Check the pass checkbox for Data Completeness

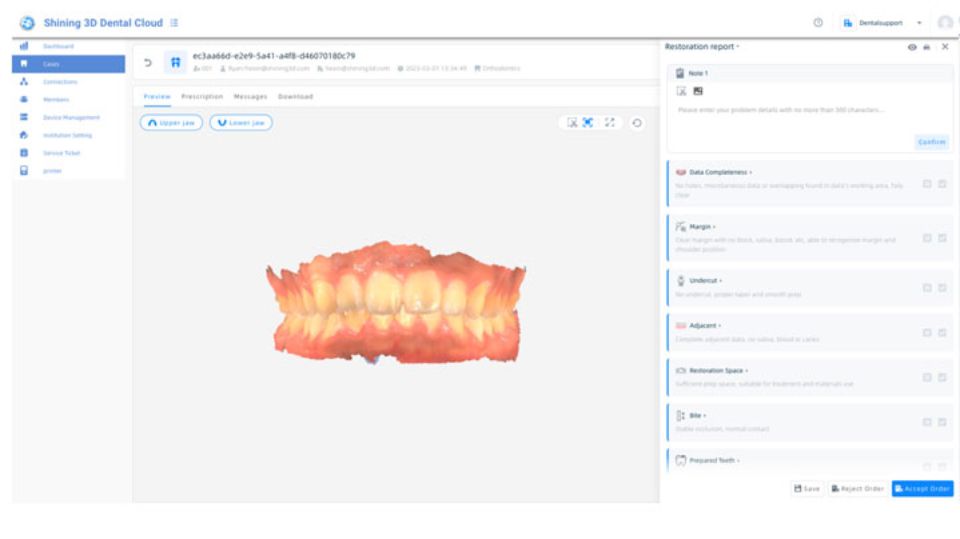coord(943,184)
